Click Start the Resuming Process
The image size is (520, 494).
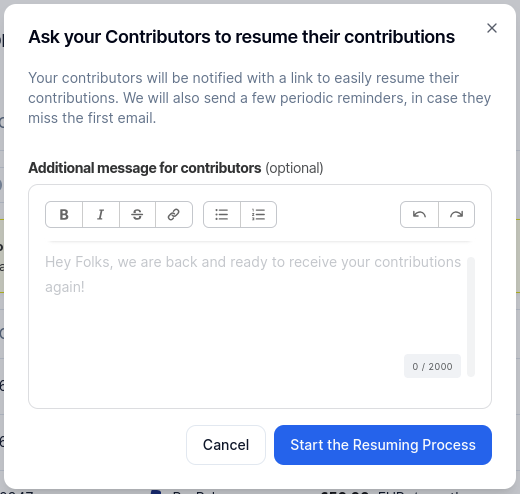383,445
